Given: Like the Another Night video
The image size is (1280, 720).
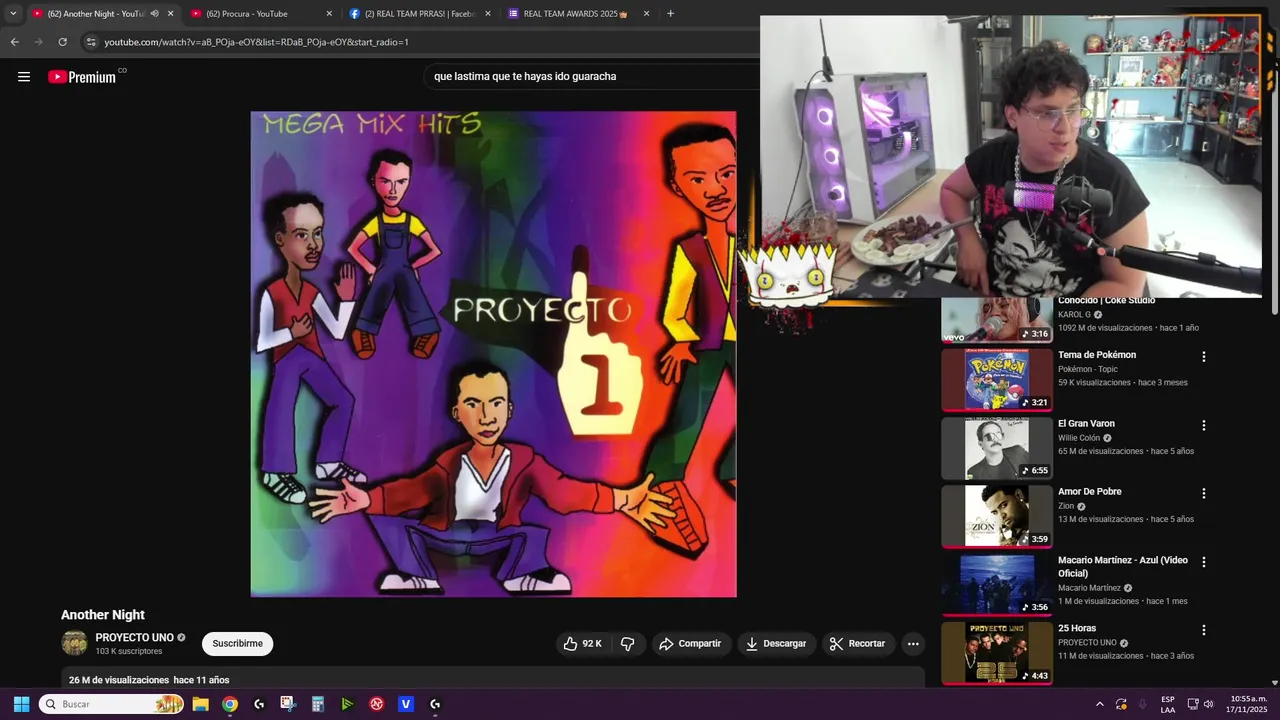Looking at the screenshot, I should point(582,644).
